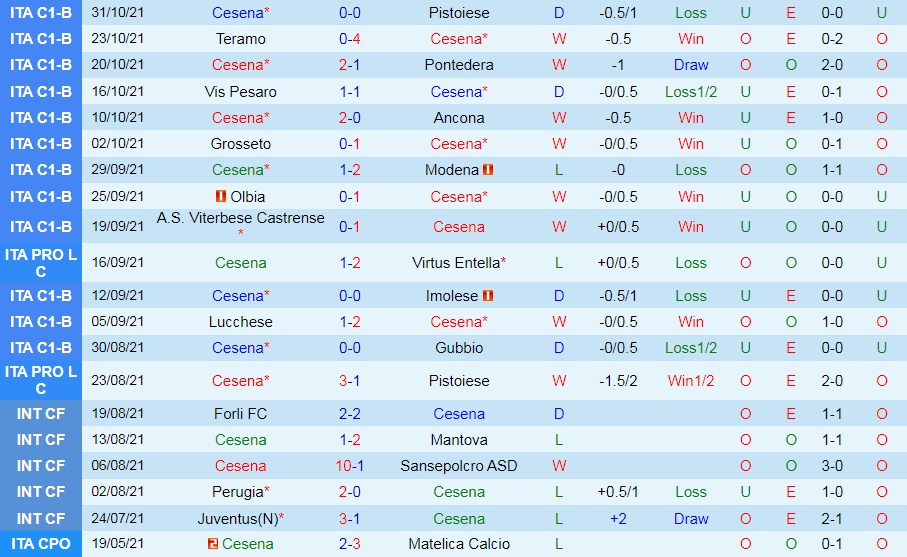Click the 2-1 score against Pontedera
The width and height of the screenshot is (907, 557).
coord(350,65)
